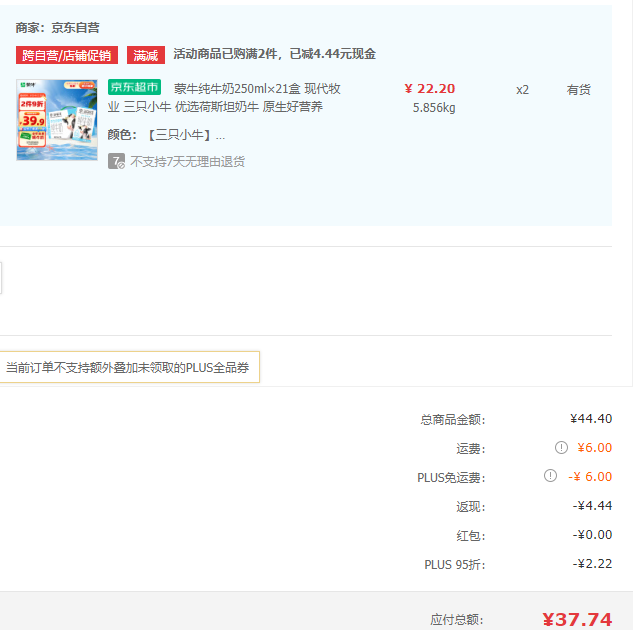Viewport: 638px width, 630px height.
Task: Click the 7-day no-return policy icon
Action: coord(116,162)
